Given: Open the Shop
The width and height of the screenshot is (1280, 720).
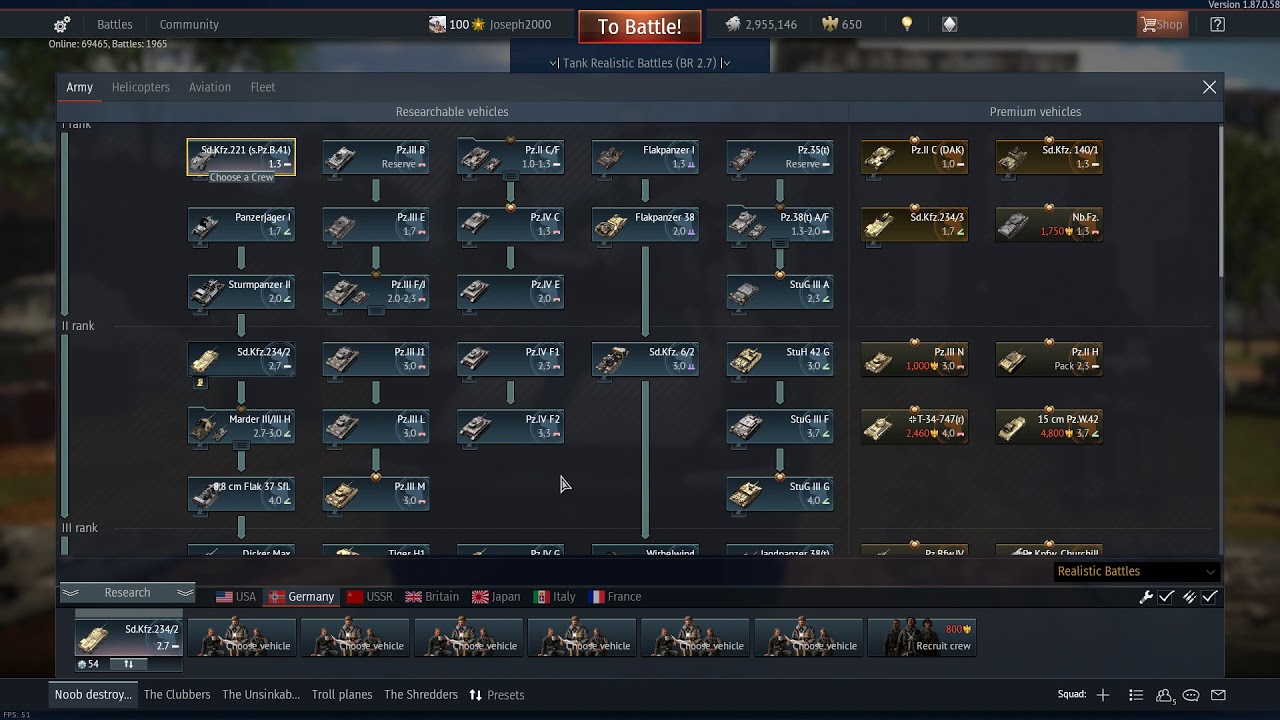Looking at the screenshot, I should 1162,24.
